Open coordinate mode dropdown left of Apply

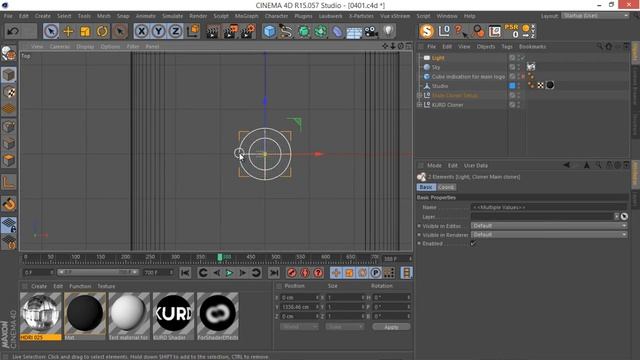click(x=299, y=327)
